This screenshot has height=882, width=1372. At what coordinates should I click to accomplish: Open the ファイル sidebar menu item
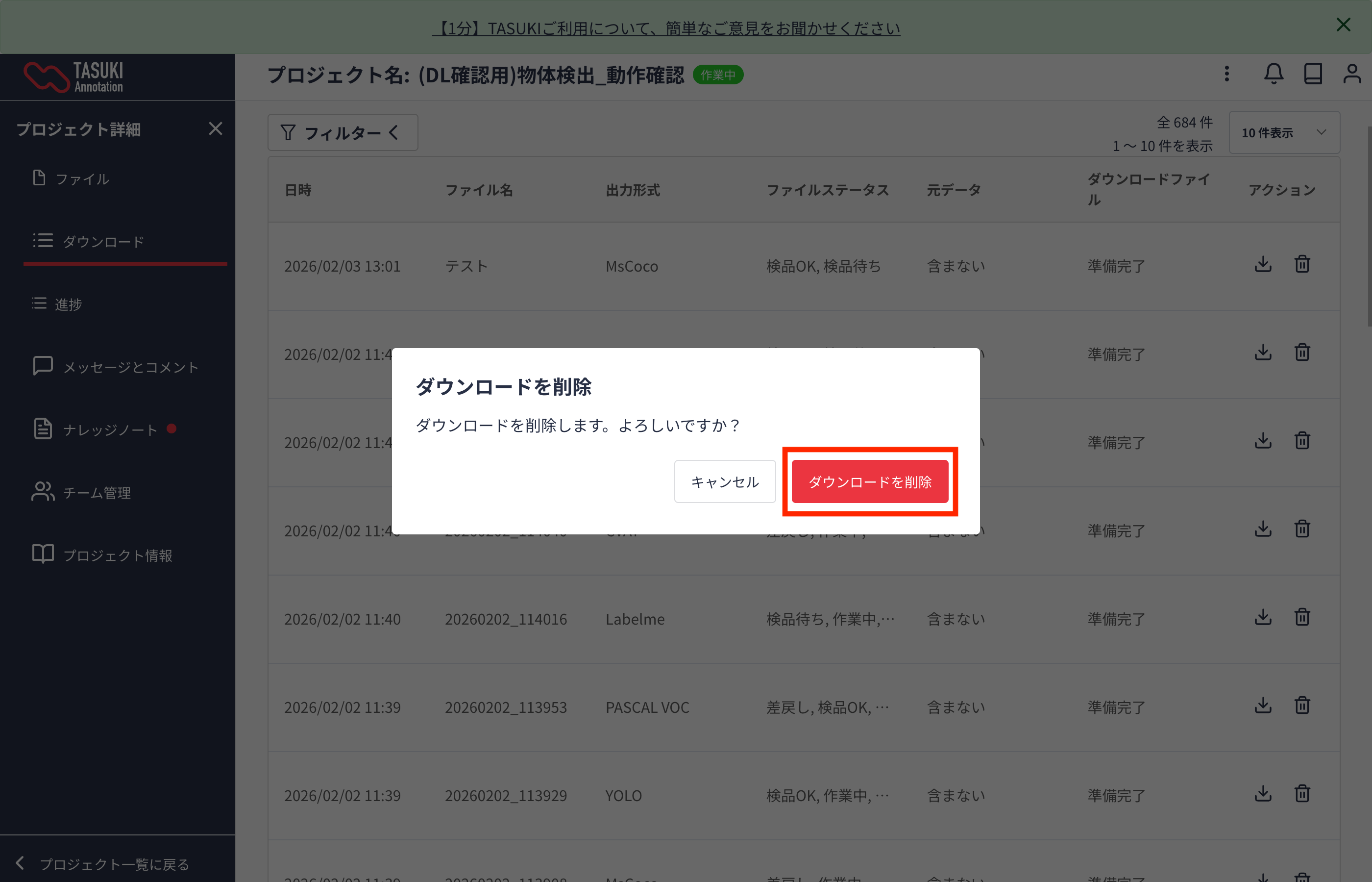82,179
